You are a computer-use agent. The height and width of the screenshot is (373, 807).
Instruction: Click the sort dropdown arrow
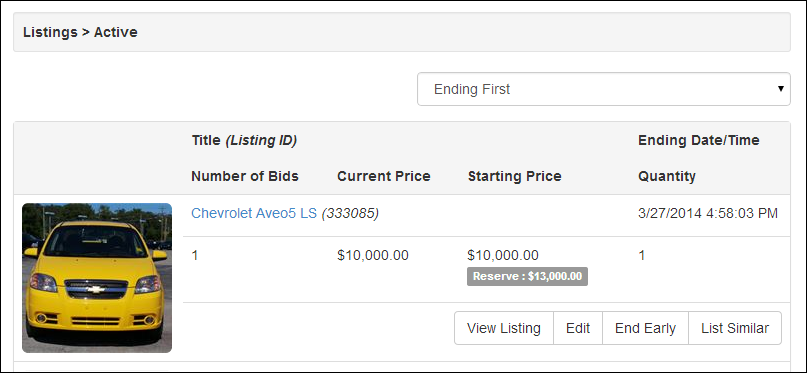(781, 89)
